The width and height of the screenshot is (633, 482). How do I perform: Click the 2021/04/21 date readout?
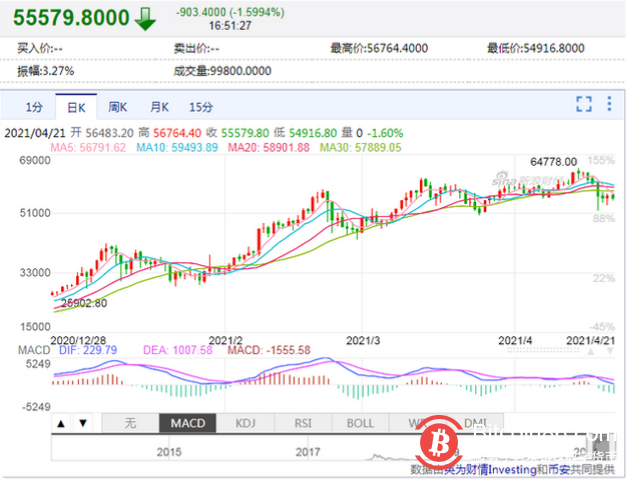click(35, 133)
